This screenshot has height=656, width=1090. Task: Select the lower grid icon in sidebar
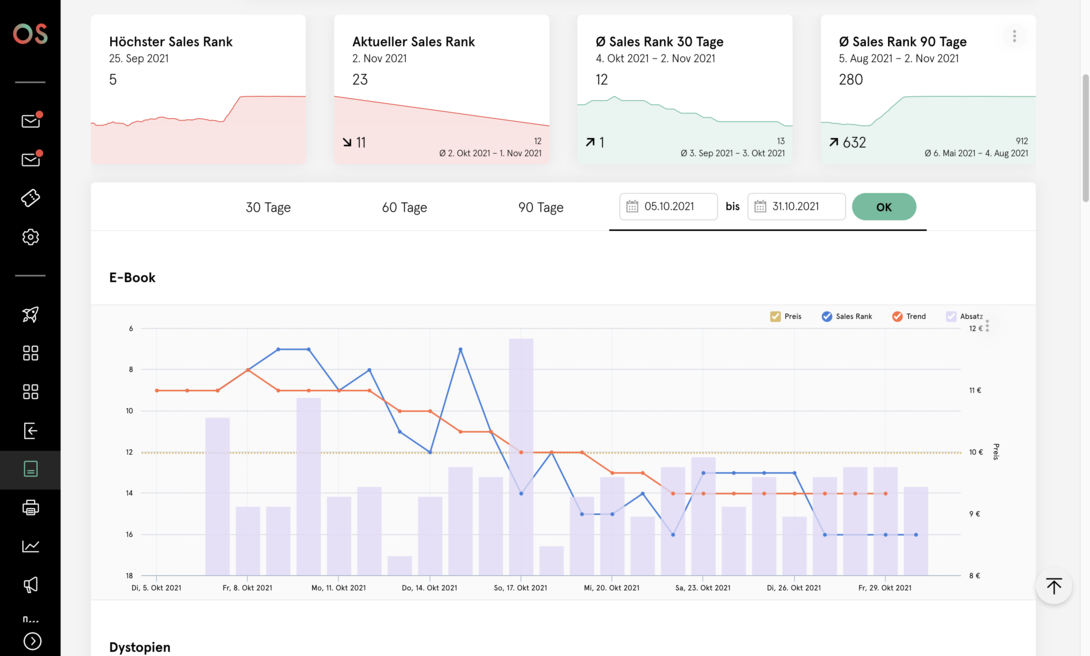(31, 392)
